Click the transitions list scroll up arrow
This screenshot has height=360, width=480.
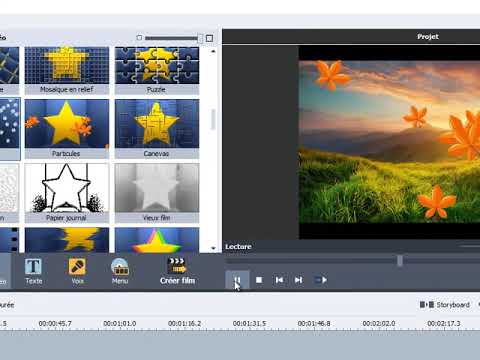pyautogui.click(x=213, y=51)
